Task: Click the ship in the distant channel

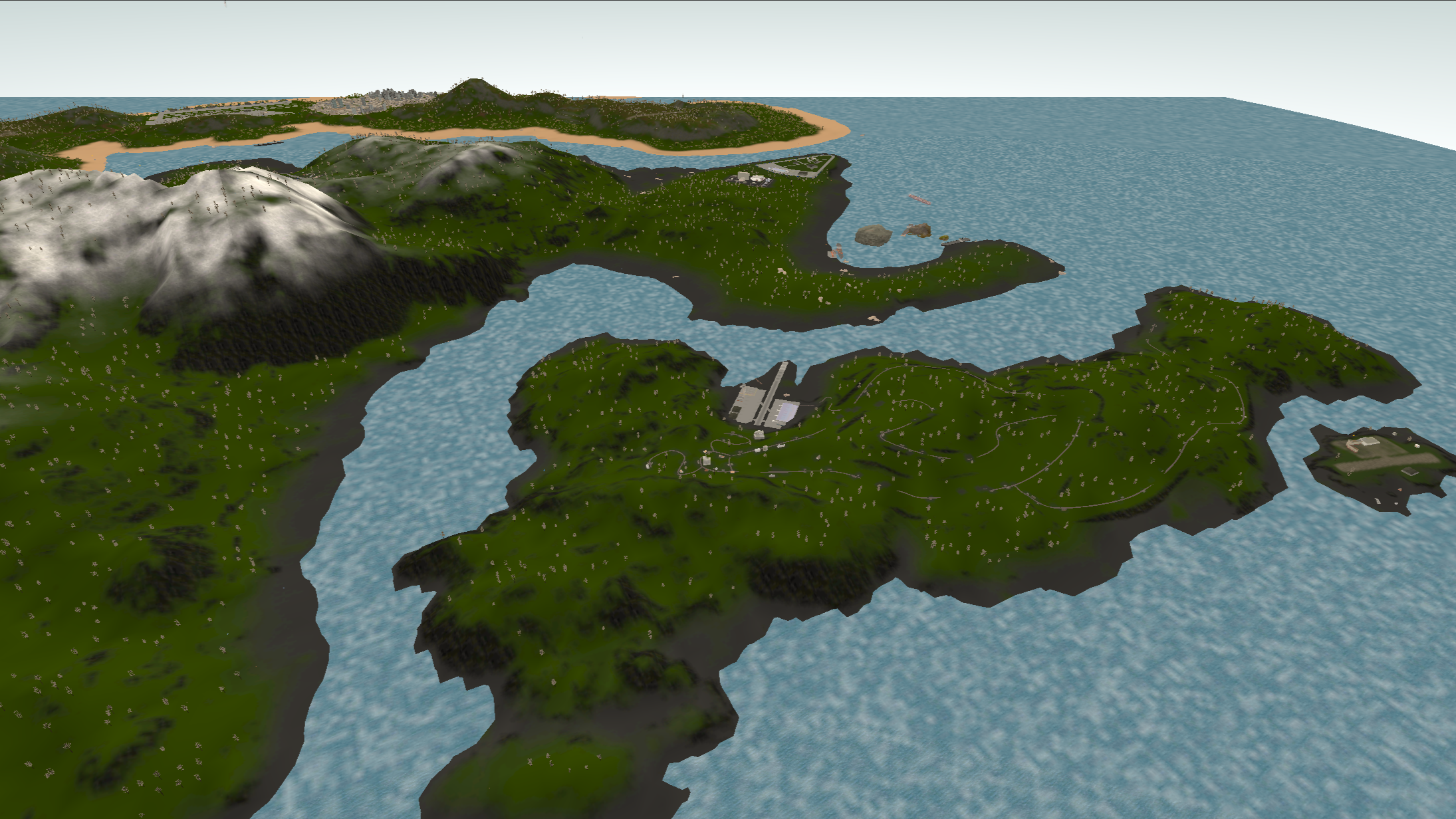Action: pos(269,143)
